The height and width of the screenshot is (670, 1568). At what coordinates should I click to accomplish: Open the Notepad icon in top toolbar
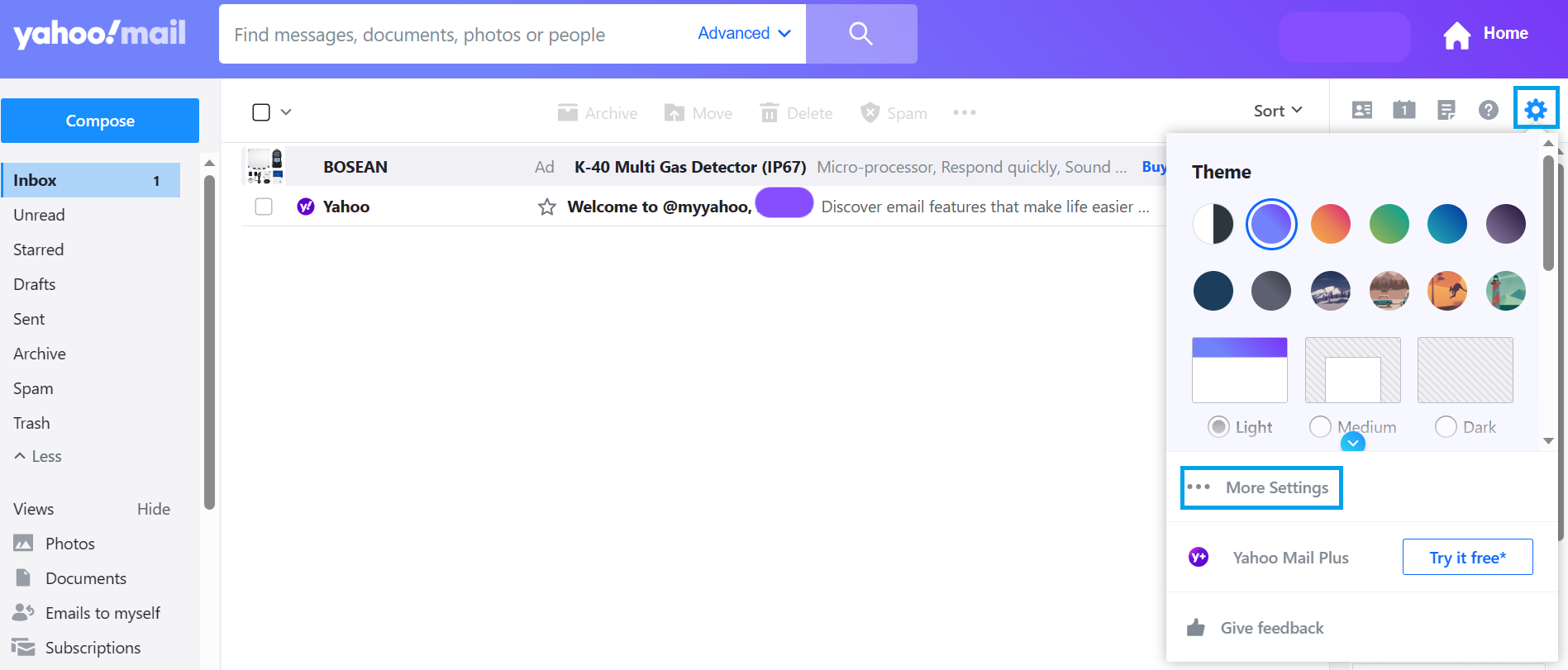1446,110
